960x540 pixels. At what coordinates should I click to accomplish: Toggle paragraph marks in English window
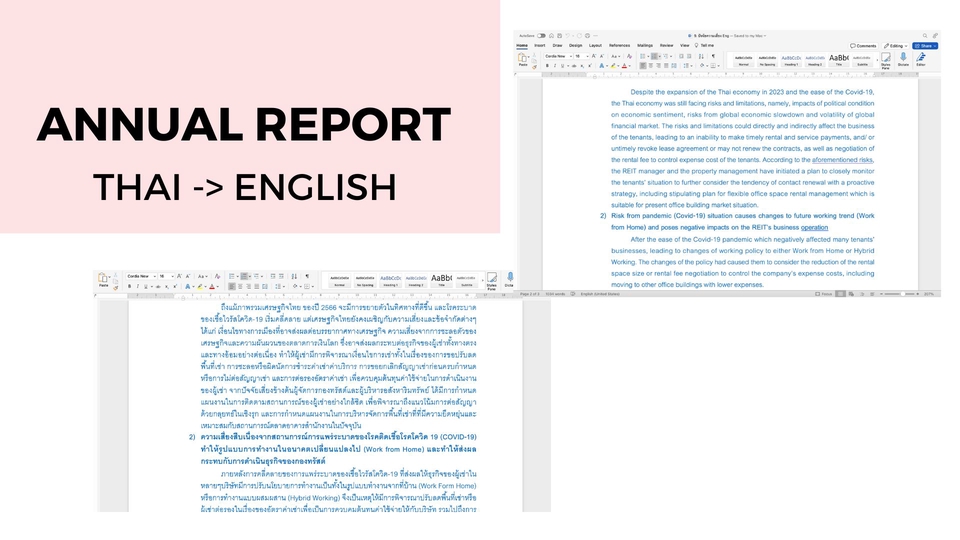(713, 56)
